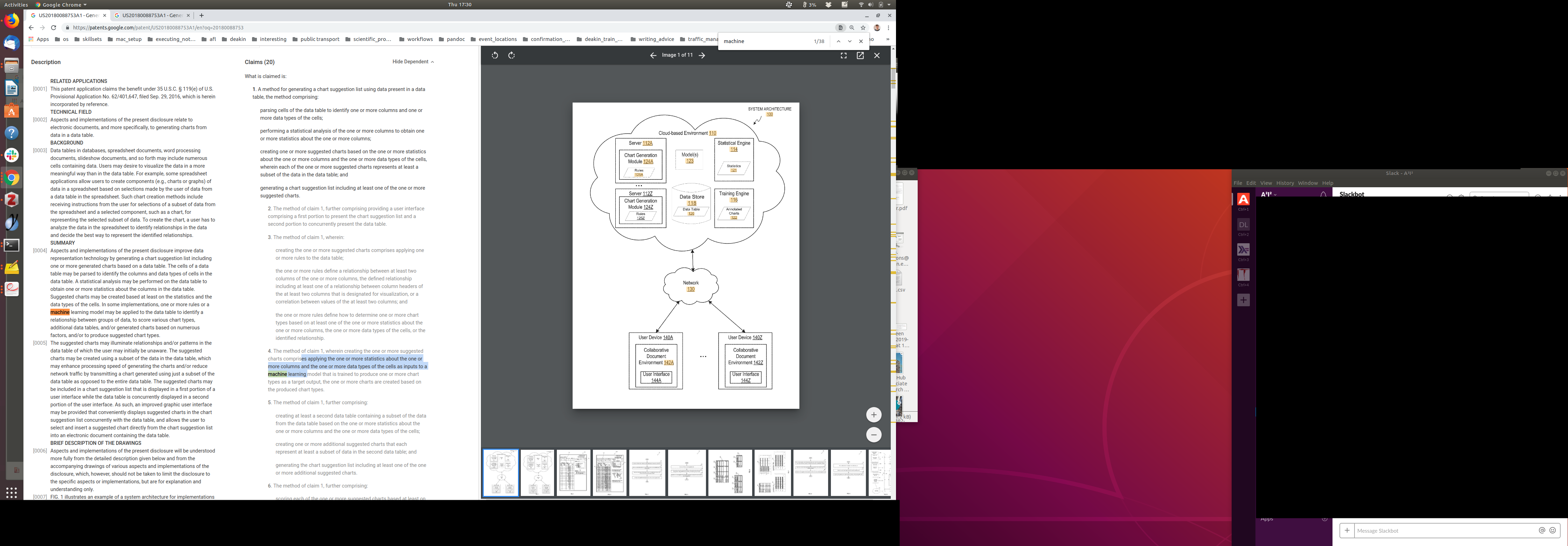Screen dimensions: 1568x546
Task: Rotate the patent image counterclockwise
Action: coord(495,55)
